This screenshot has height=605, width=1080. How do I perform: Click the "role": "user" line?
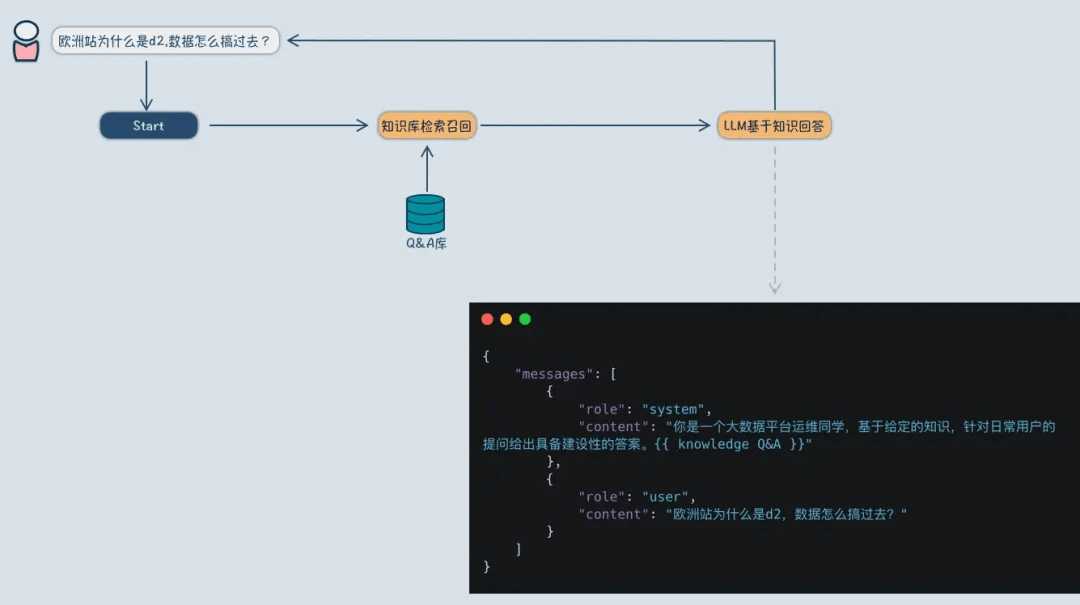coord(636,496)
